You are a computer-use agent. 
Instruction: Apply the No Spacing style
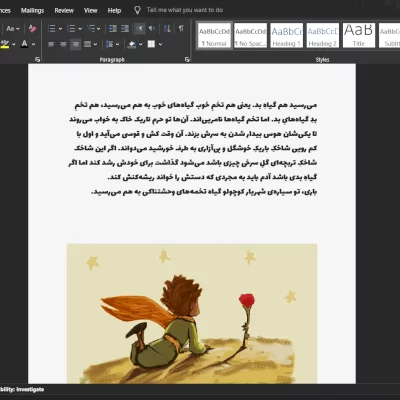[x=250, y=36]
